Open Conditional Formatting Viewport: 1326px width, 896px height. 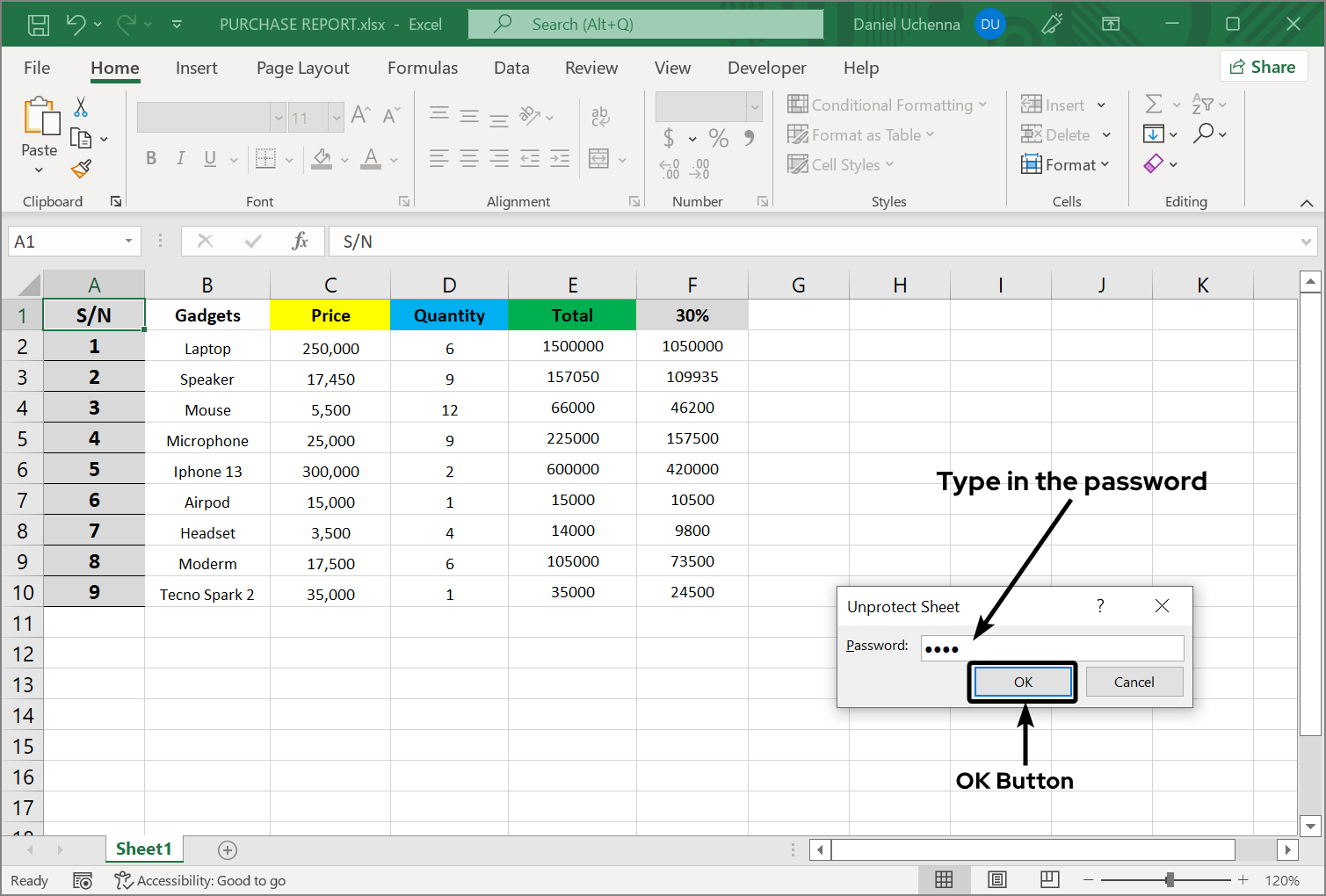click(x=889, y=105)
